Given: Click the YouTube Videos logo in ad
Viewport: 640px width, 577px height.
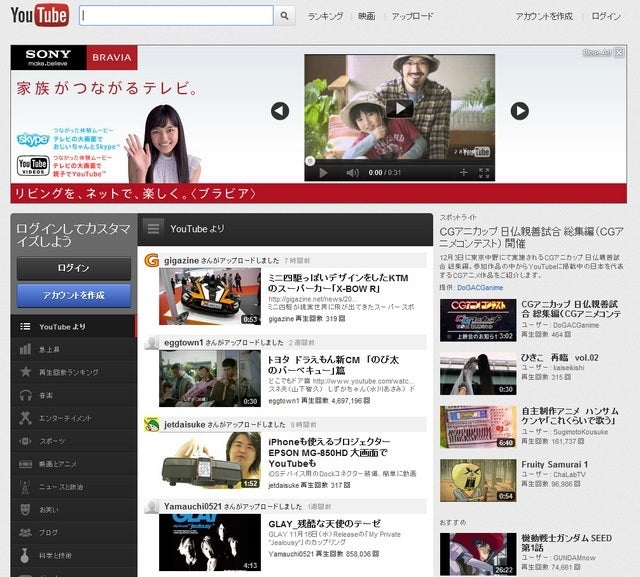Looking at the screenshot, I should [33, 166].
